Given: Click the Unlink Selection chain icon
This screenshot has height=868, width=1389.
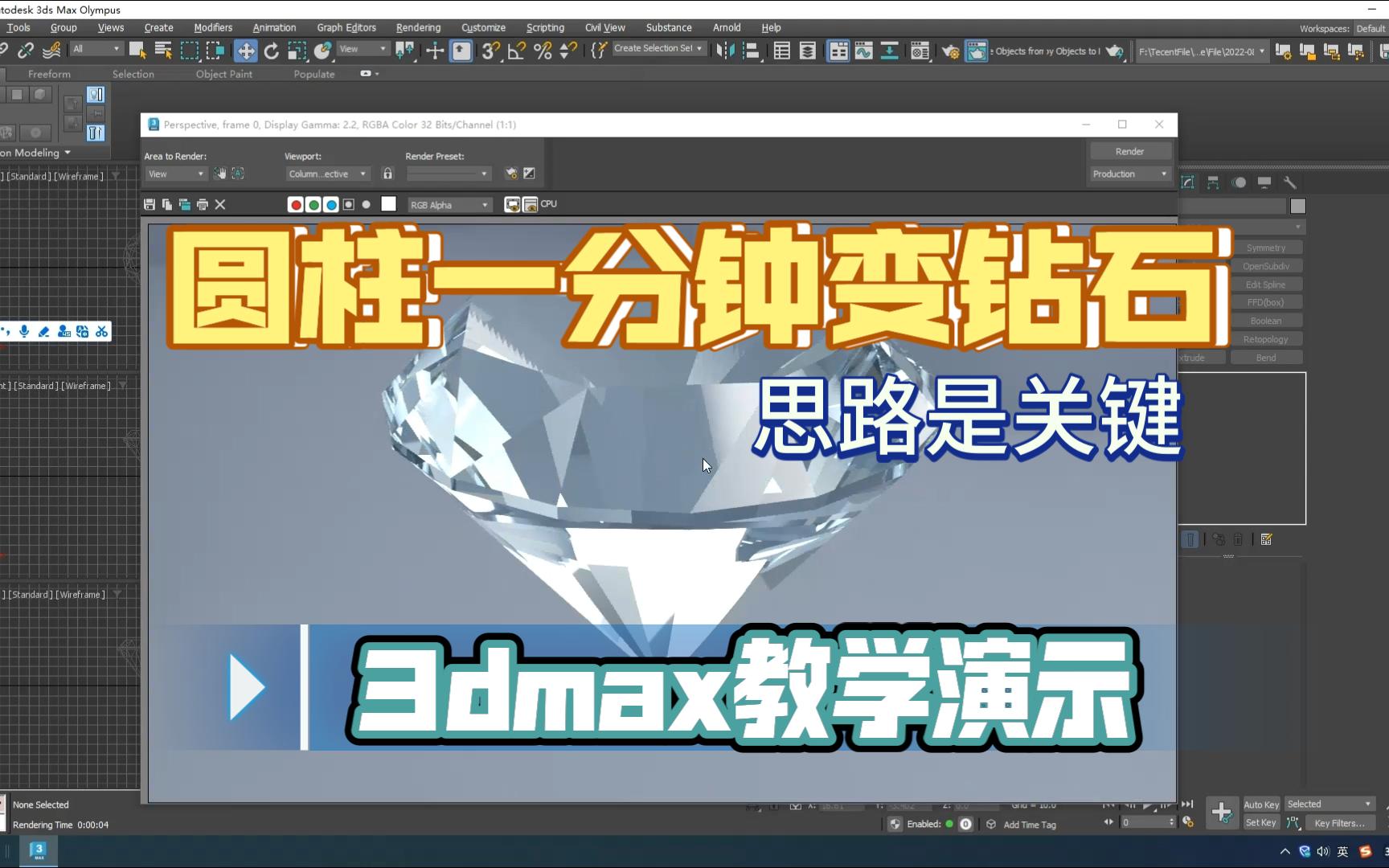Looking at the screenshot, I should coord(26,51).
